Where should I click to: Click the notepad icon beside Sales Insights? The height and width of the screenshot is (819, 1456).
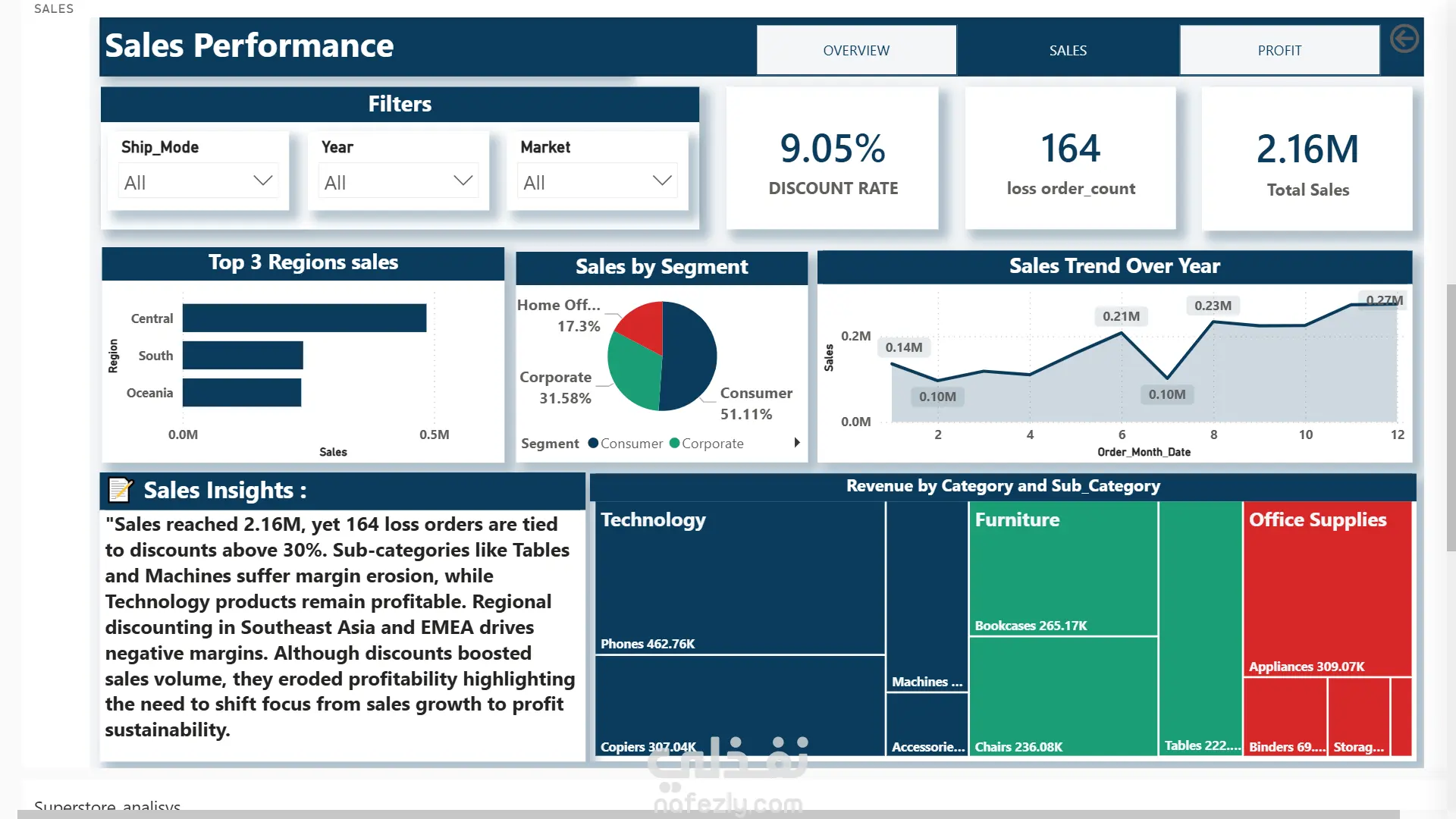point(120,490)
